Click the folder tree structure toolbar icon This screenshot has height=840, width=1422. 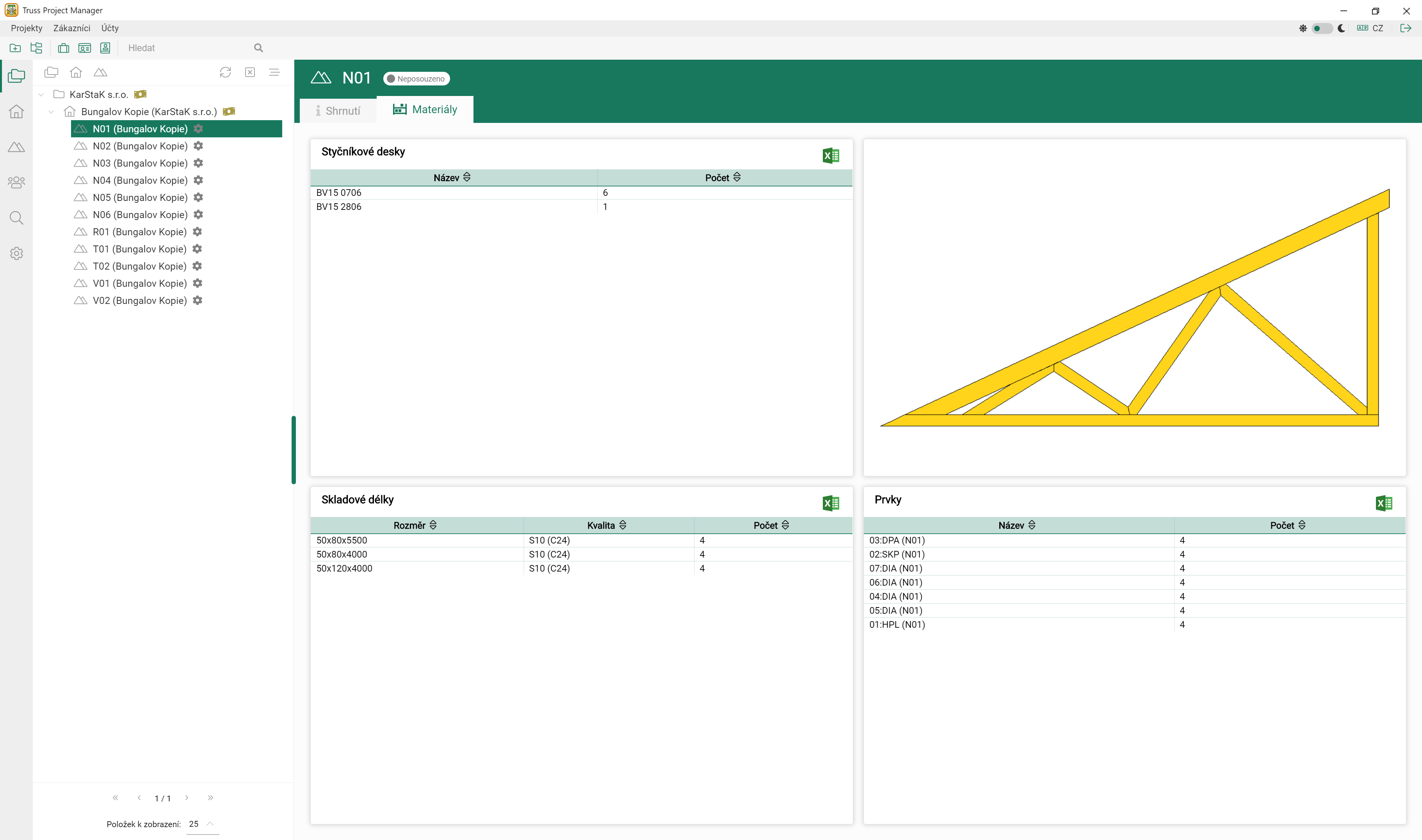(x=36, y=48)
